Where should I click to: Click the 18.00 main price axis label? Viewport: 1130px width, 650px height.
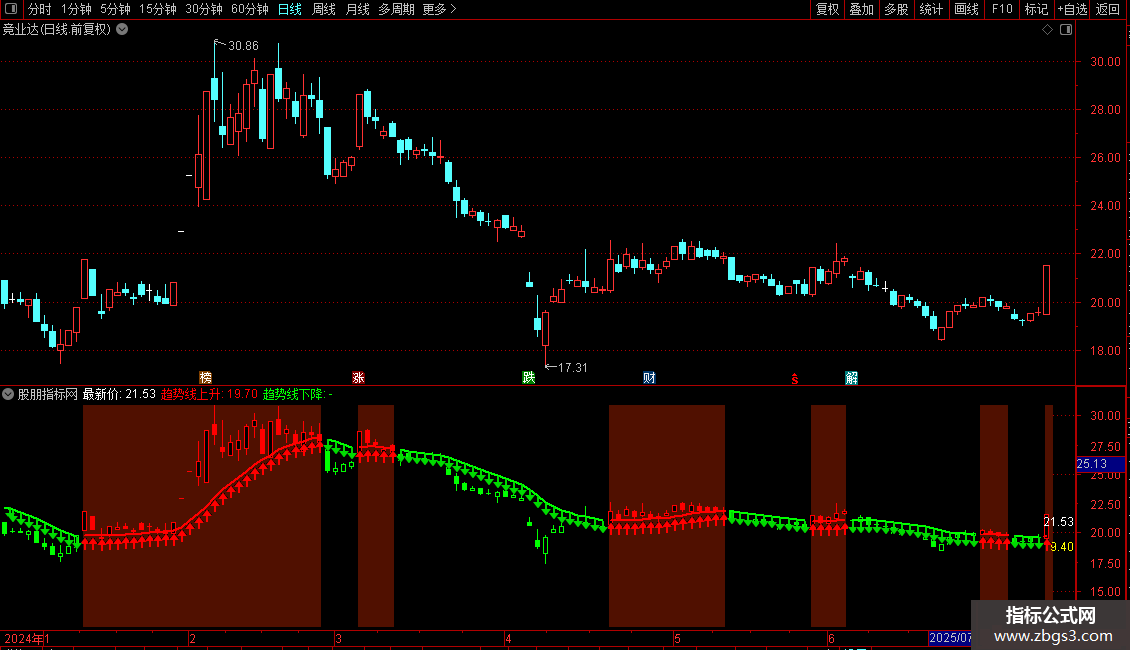pos(1105,351)
